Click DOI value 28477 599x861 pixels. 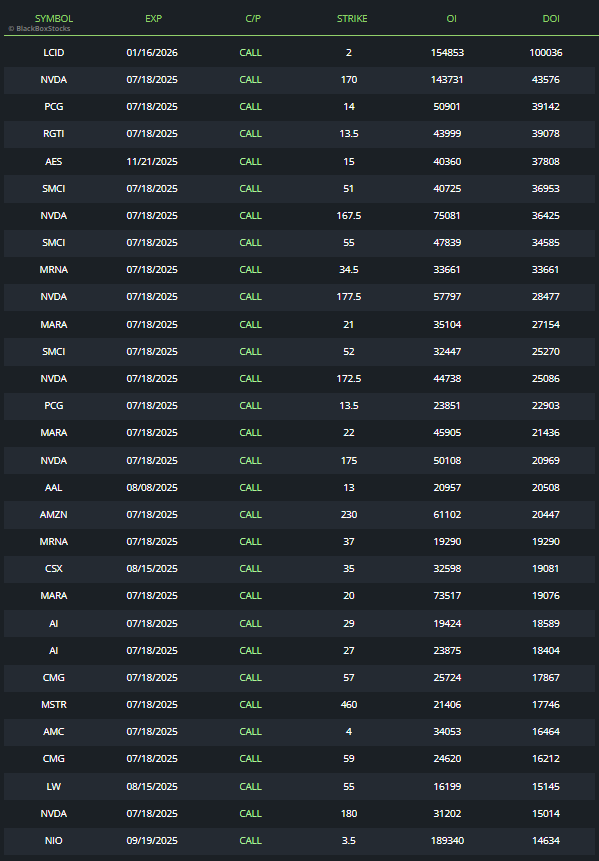(546, 297)
